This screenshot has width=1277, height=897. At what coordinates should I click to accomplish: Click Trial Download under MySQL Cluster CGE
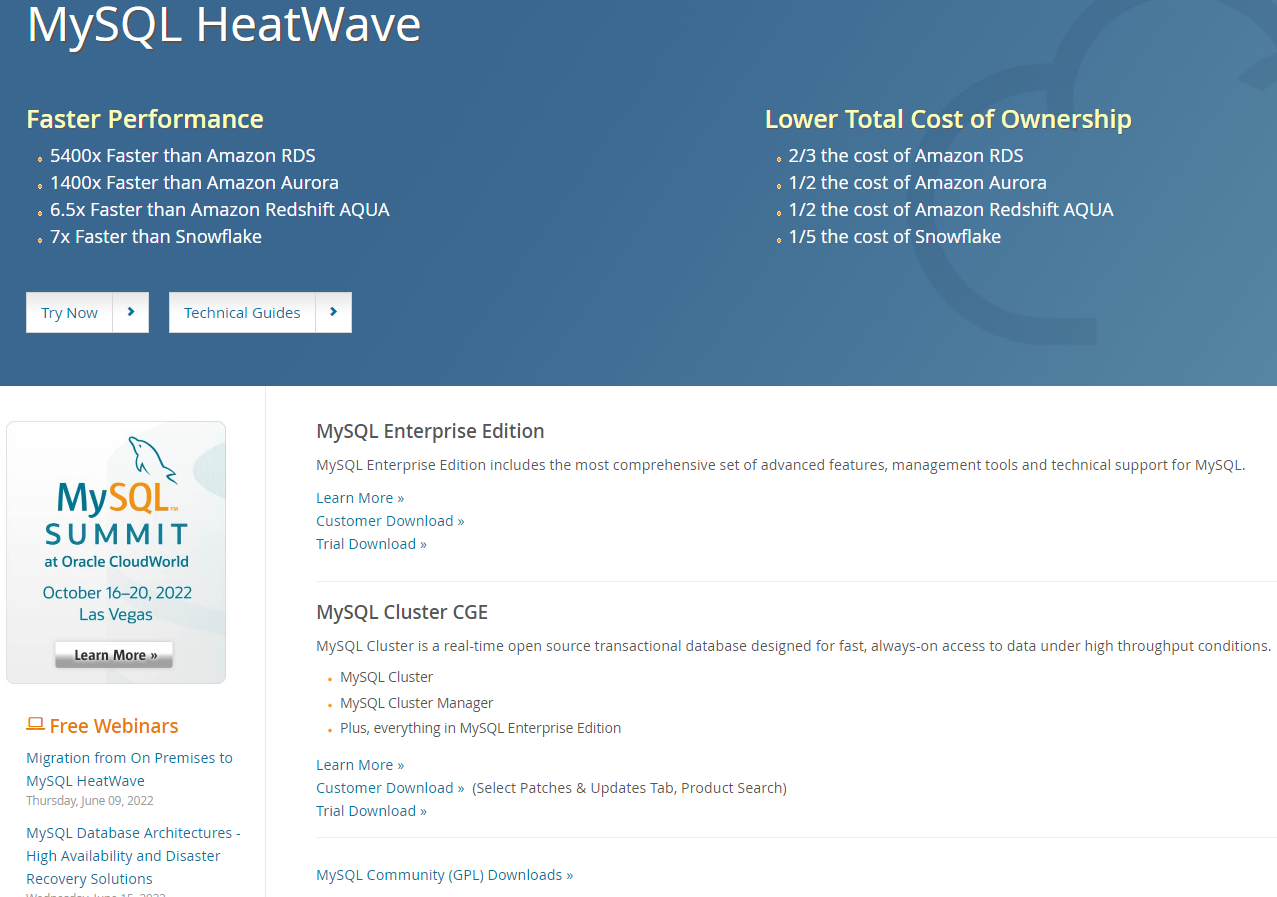371,811
